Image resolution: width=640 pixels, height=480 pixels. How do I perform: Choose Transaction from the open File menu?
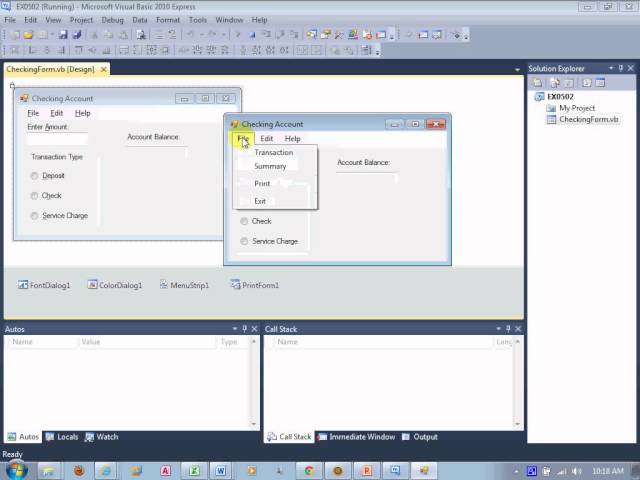click(x=275, y=152)
